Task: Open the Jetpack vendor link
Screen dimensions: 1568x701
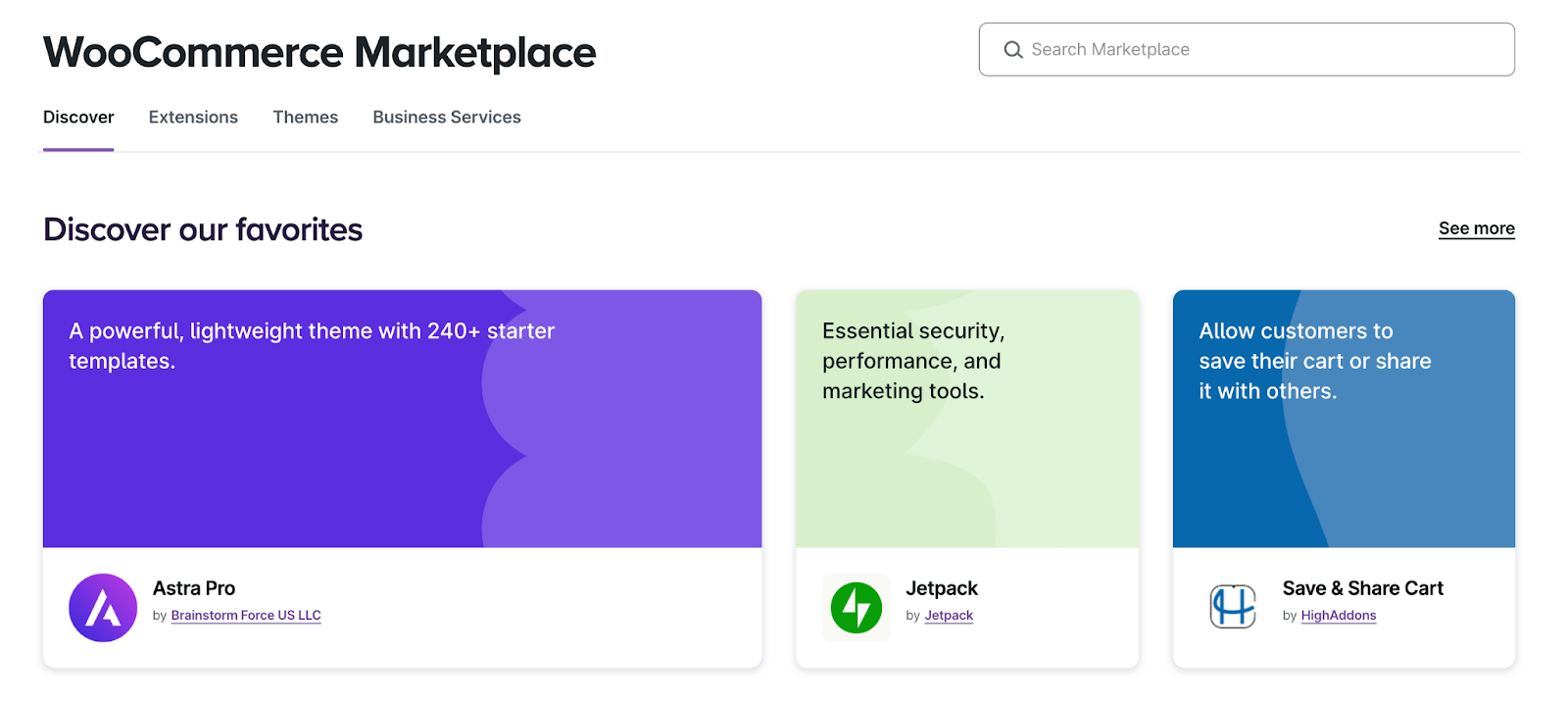Action: pos(949,616)
